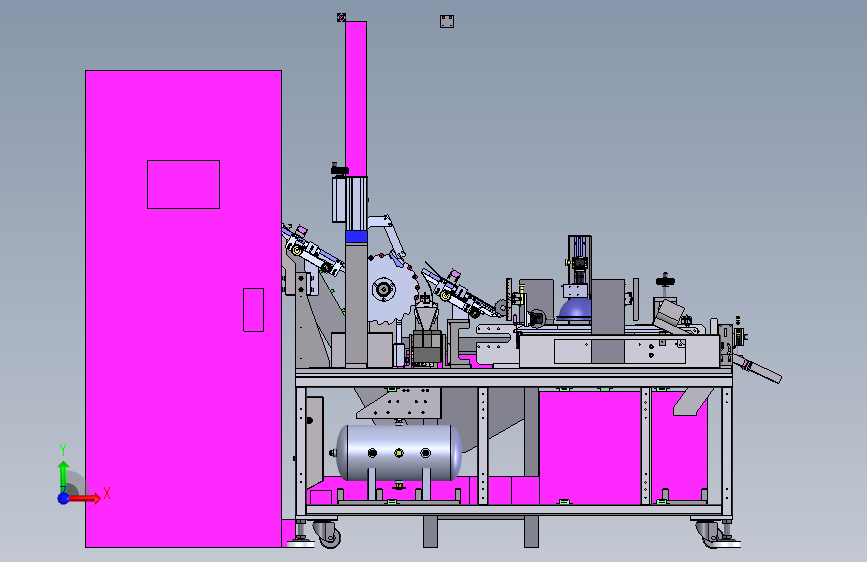Select the tall magenta vertical column

pyautogui.click(x=356, y=98)
